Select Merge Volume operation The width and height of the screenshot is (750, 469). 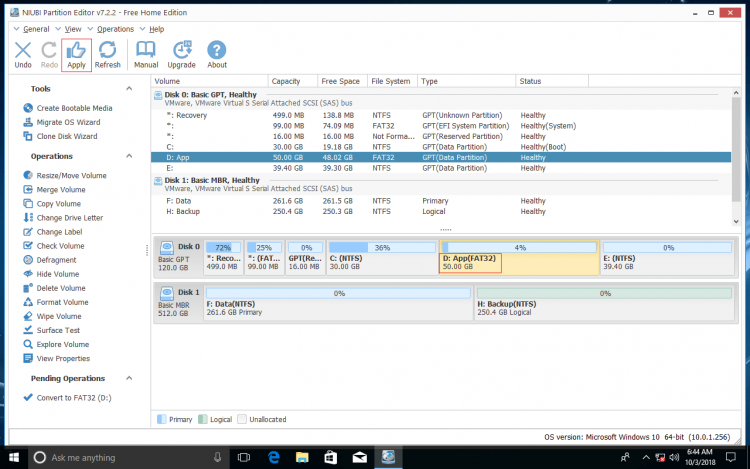55,189
